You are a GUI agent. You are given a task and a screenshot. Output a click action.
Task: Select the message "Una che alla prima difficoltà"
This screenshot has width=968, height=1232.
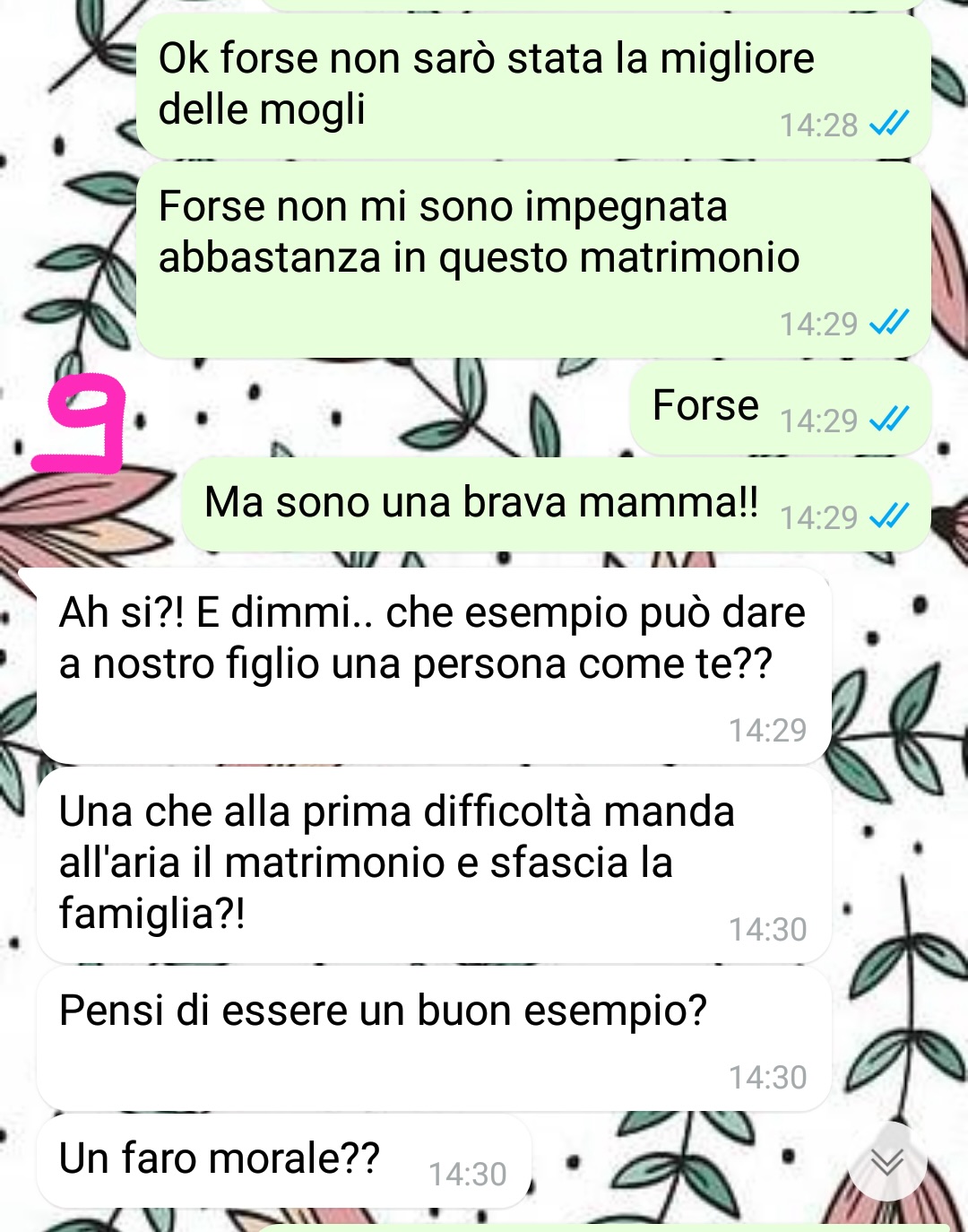click(434, 865)
